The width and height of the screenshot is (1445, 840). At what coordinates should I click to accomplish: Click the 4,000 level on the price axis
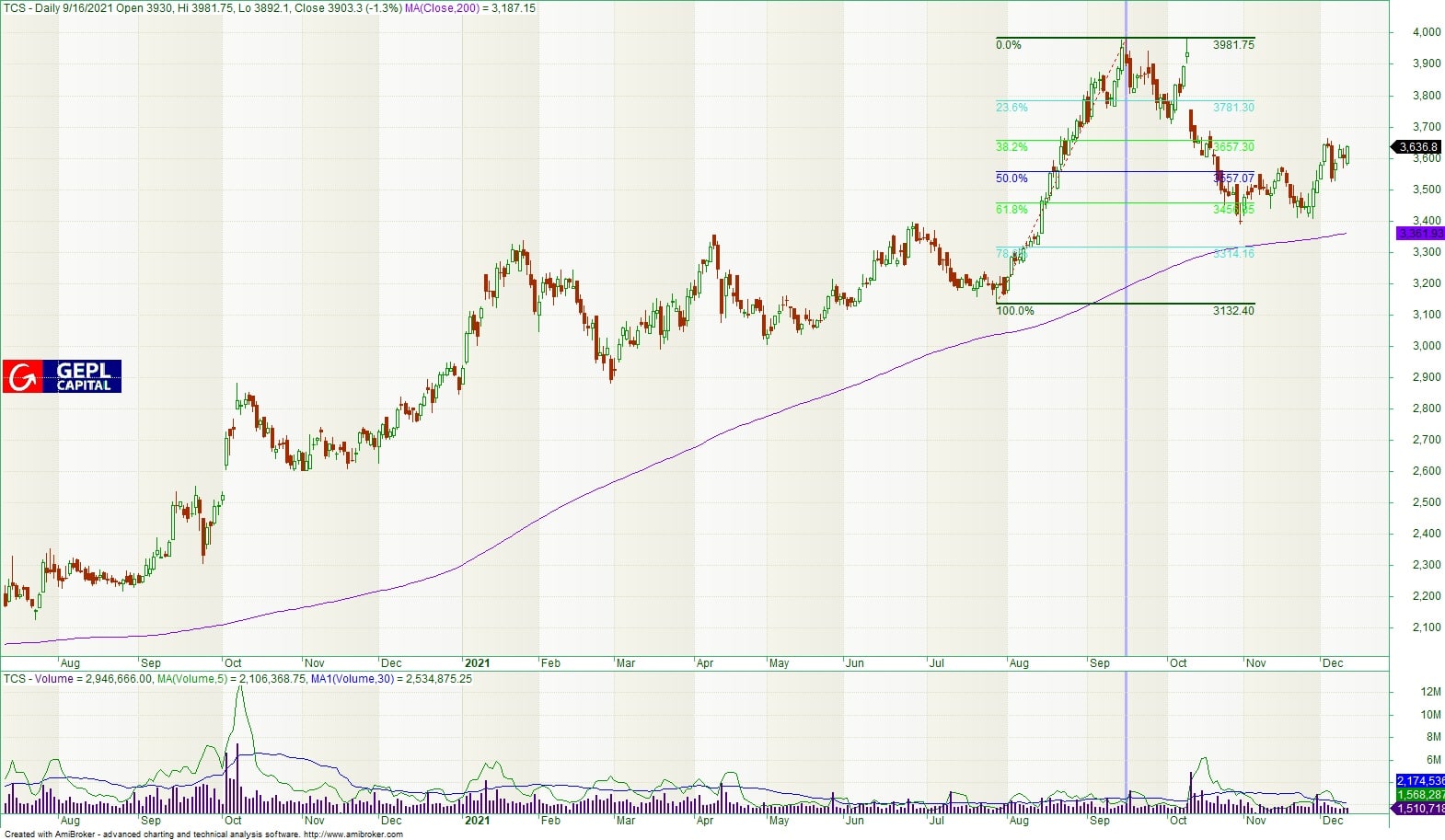pyautogui.click(x=1427, y=32)
